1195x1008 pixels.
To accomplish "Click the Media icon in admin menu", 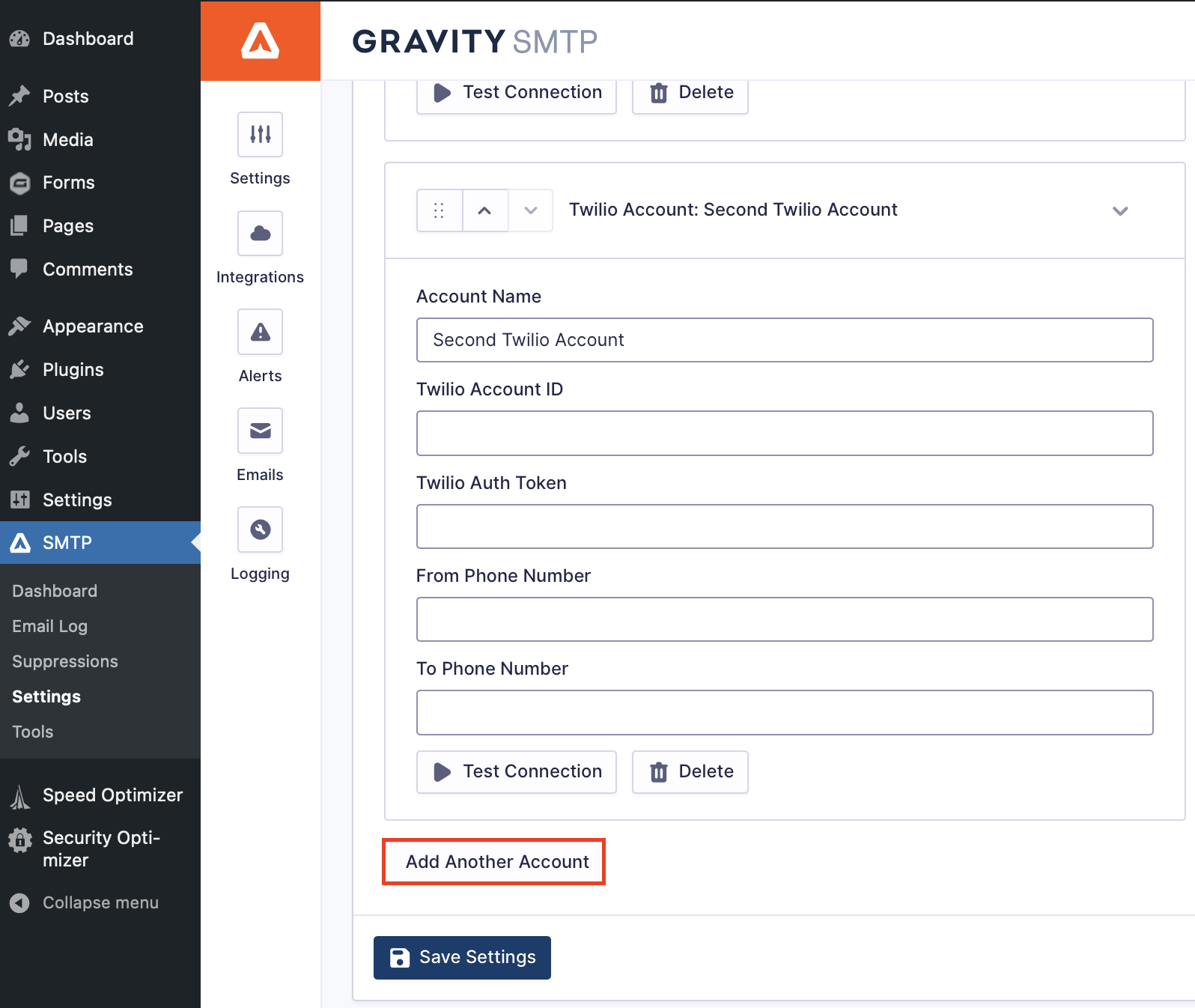I will [19, 139].
